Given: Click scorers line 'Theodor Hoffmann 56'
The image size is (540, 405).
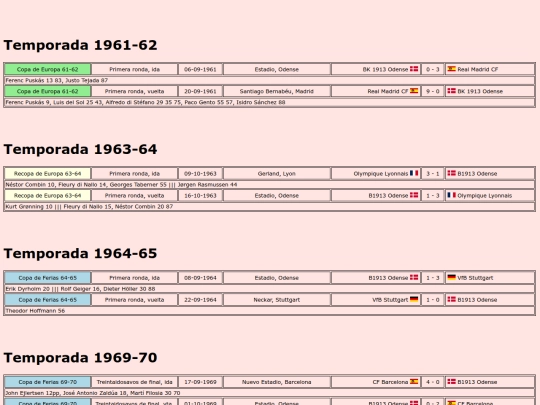Looking at the screenshot, I should (269, 311).
